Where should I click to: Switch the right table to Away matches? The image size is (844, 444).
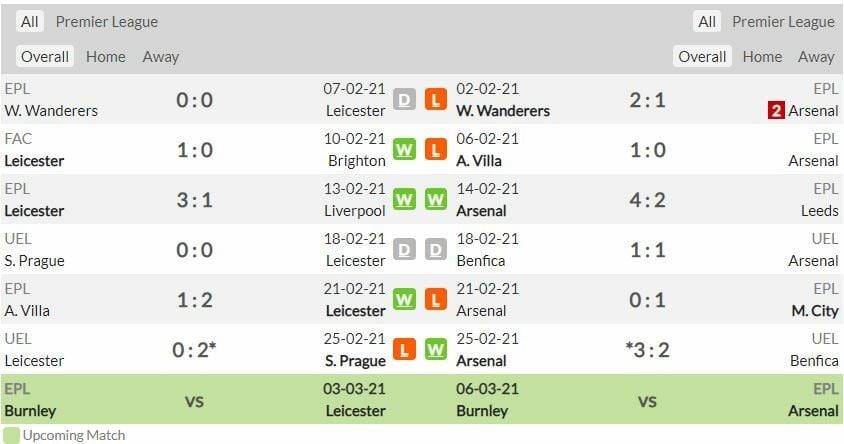(x=816, y=57)
